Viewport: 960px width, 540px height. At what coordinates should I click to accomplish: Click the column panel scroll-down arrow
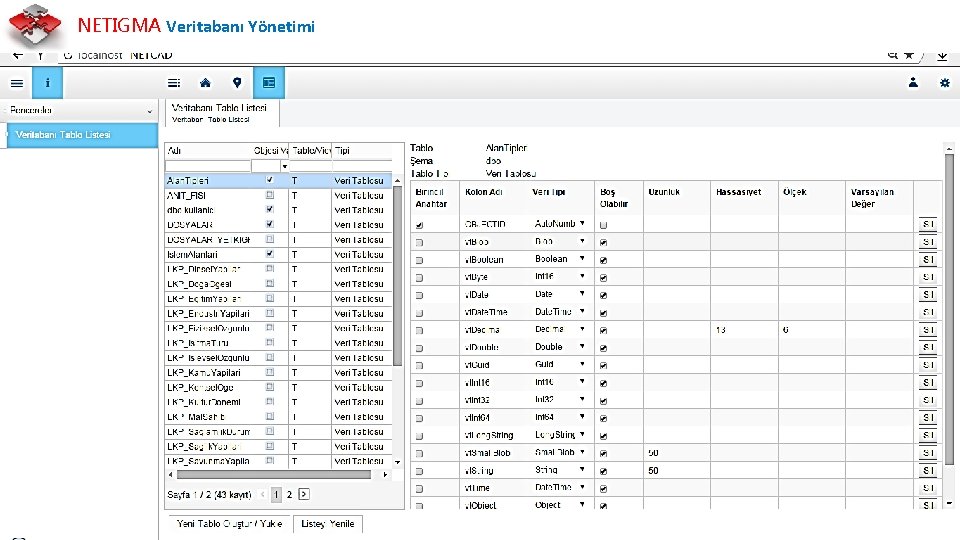pos(949,503)
